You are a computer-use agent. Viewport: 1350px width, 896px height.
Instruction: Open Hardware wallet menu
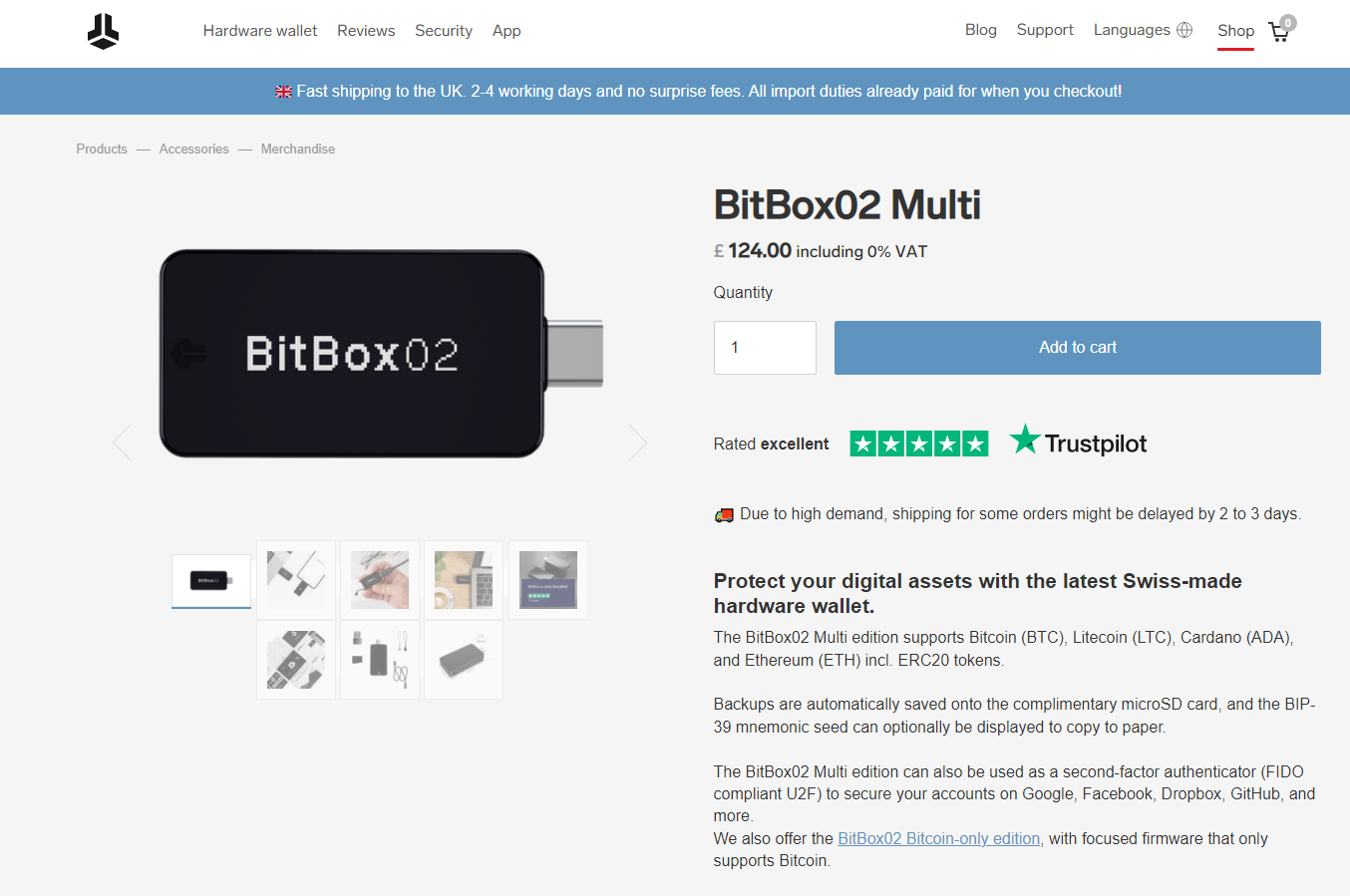[x=260, y=31]
